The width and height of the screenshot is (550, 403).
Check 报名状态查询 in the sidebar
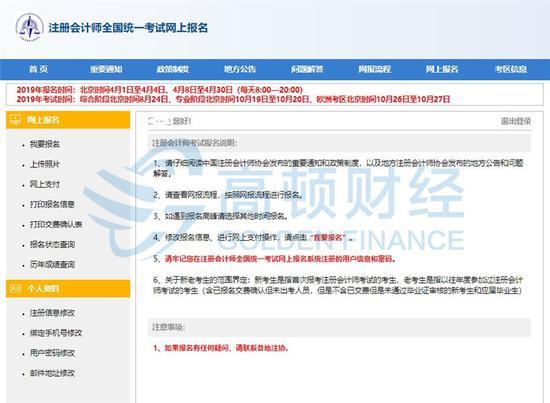52,244
